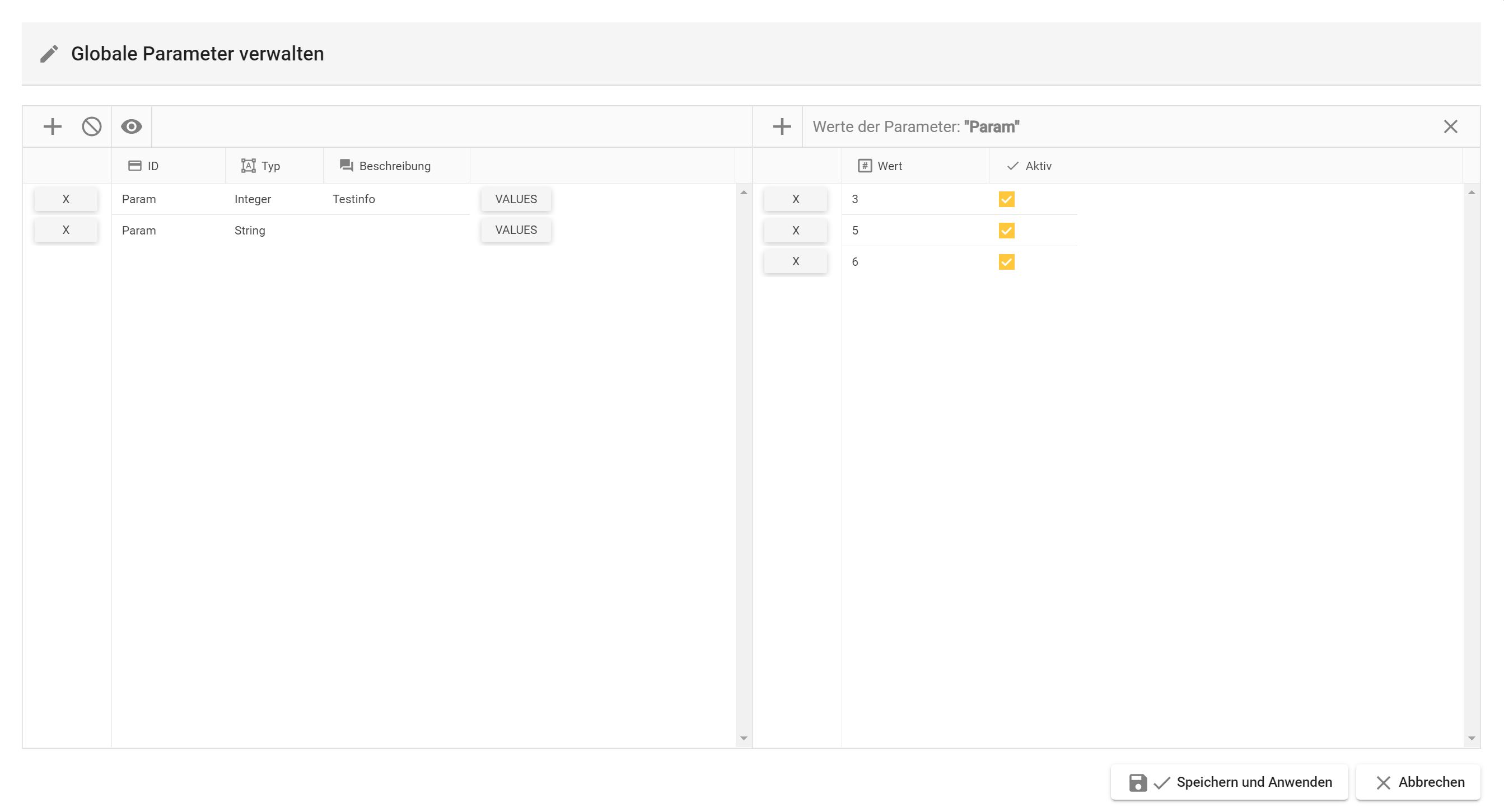Image resolution: width=1504 pixels, height=812 pixels.
Task: Click the String type cell
Action: 274,231
